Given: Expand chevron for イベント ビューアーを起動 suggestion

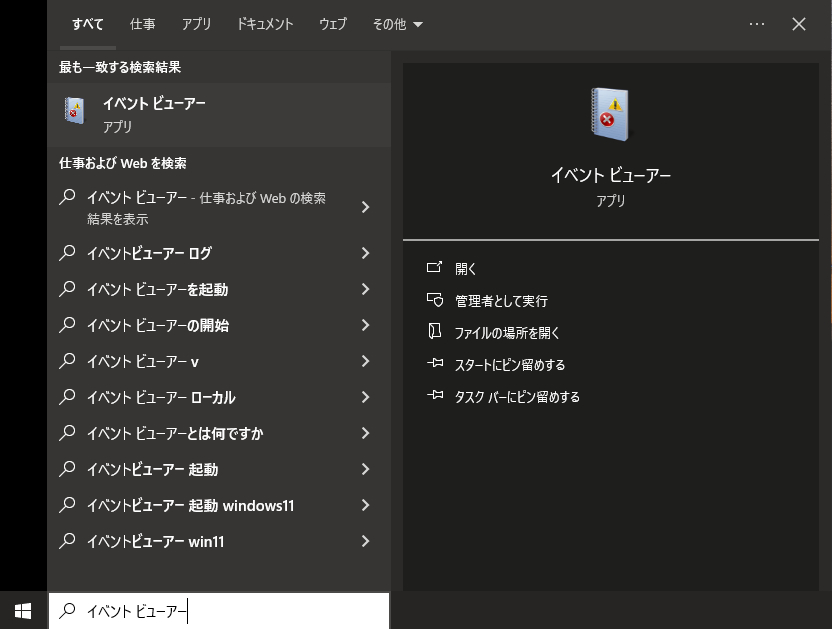Looking at the screenshot, I should tap(365, 290).
